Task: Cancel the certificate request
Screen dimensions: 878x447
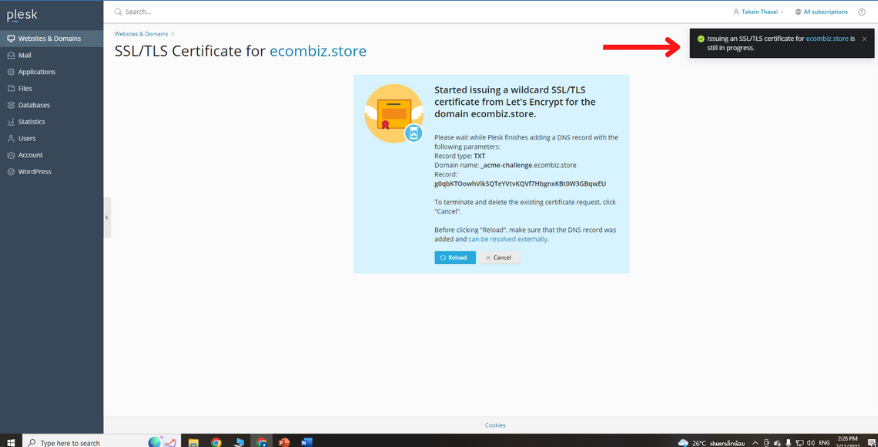Action: click(499, 258)
